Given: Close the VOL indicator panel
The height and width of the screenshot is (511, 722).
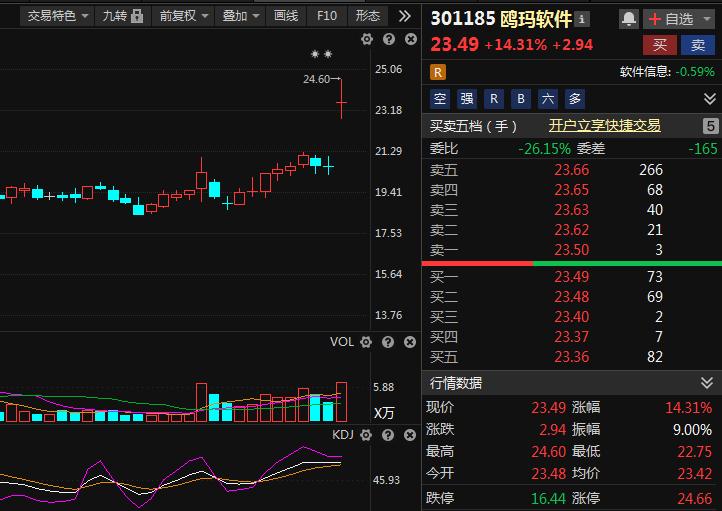Looking at the screenshot, I should click(x=410, y=342).
